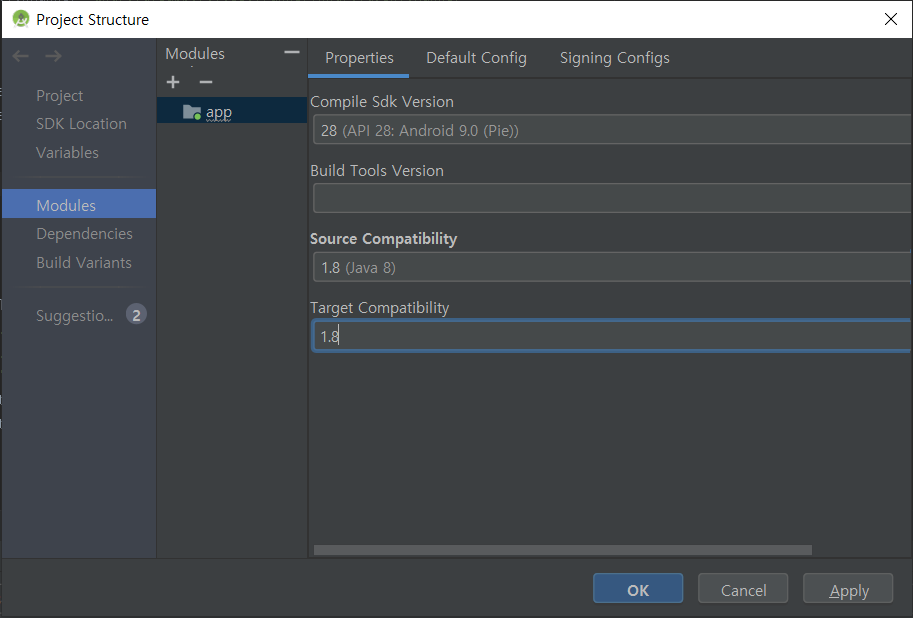This screenshot has height=618, width=913.
Task: Switch to the Signing Configs tab
Action: click(x=614, y=58)
